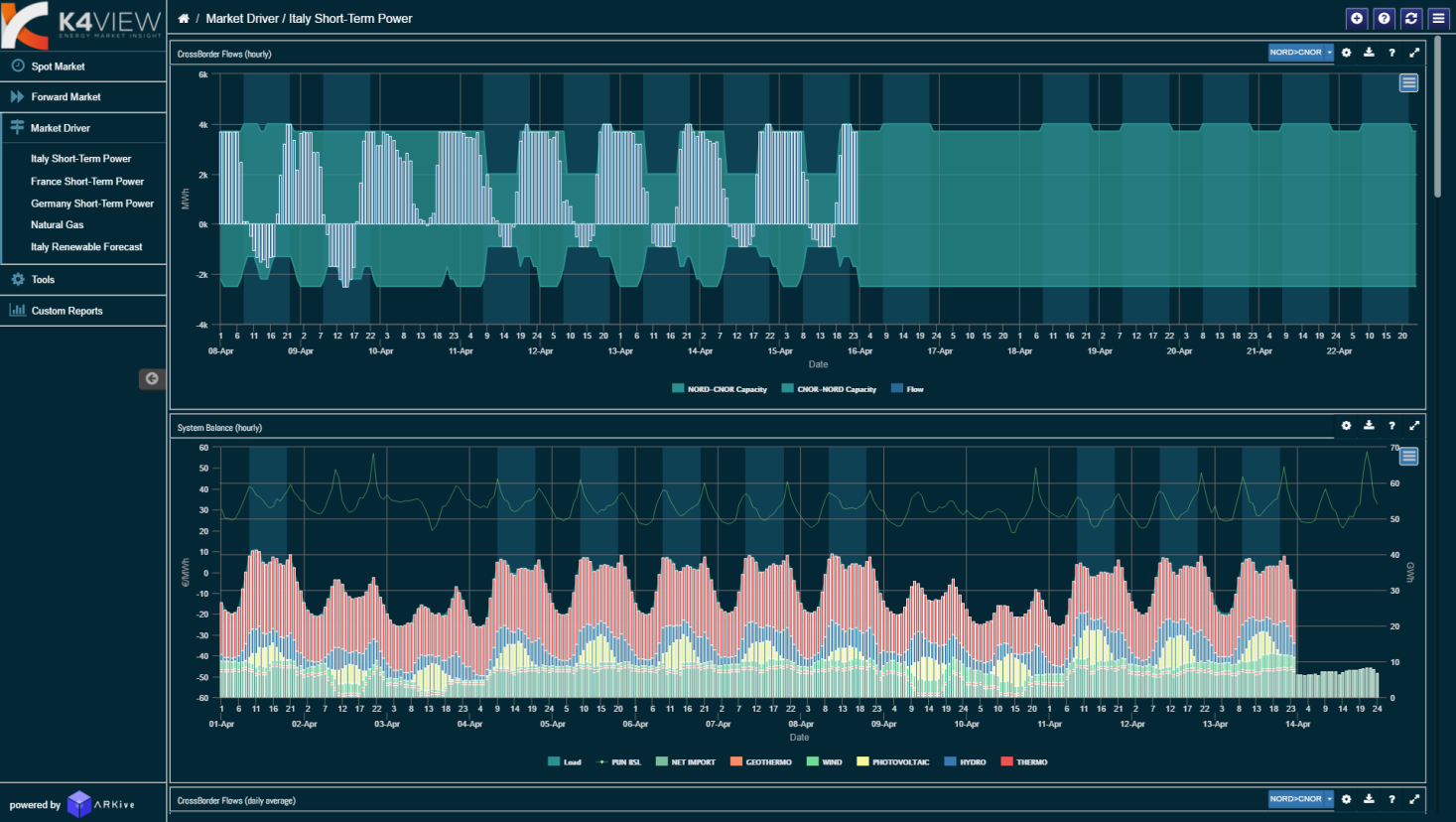Show help for CrossBorder Flows (daily average)
1456x822 pixels.
pos(1391,799)
